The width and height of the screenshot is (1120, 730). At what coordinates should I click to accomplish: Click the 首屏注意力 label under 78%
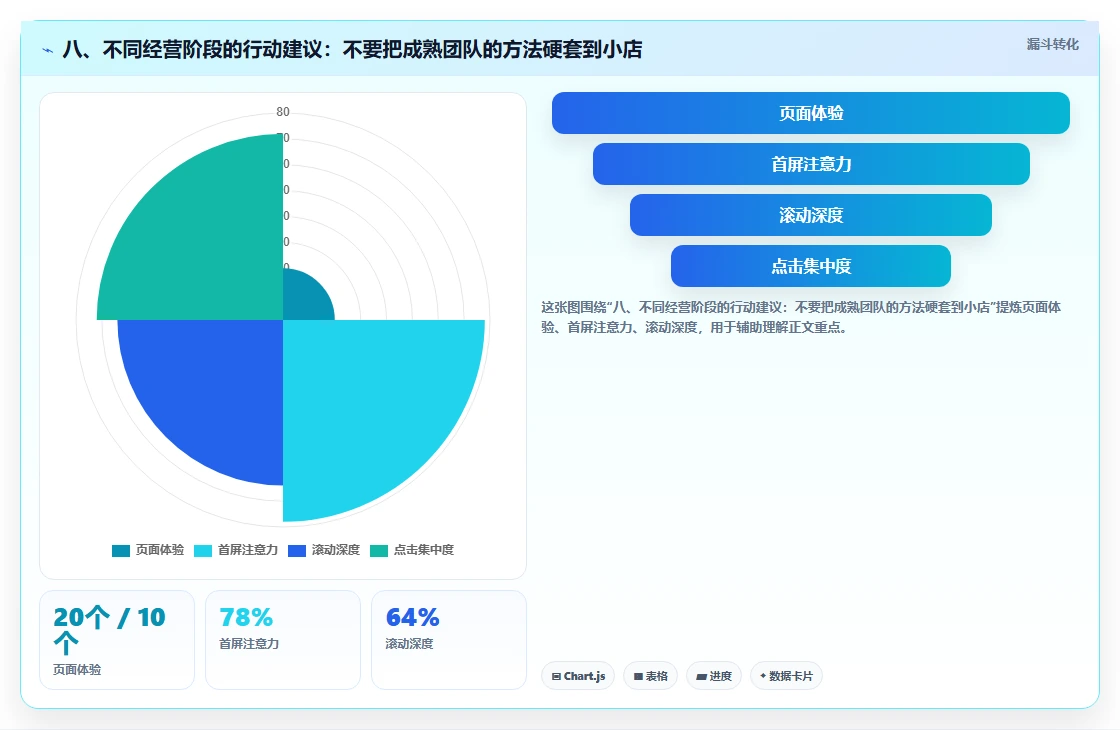click(x=249, y=644)
